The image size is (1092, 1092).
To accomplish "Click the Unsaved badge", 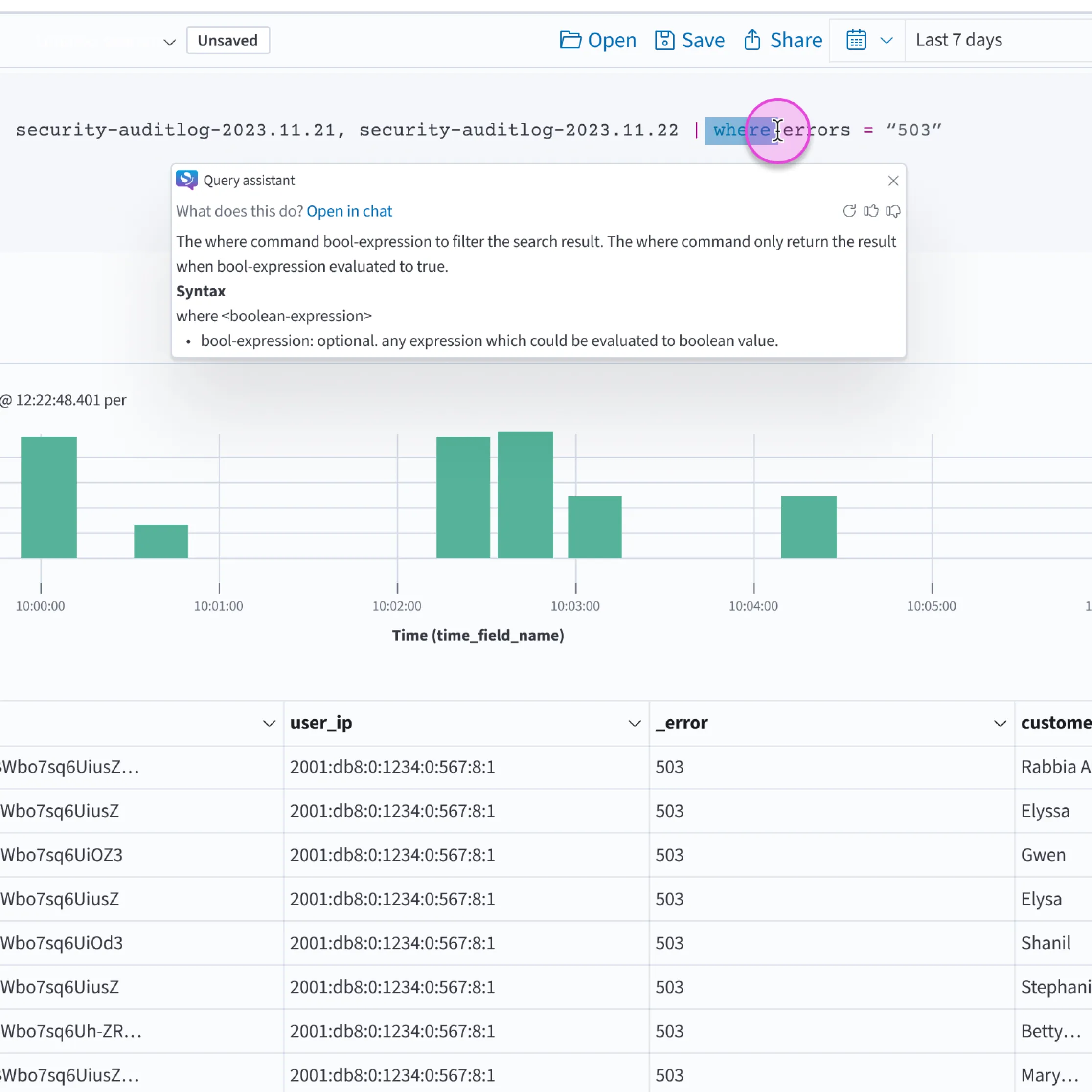I will click(x=228, y=41).
